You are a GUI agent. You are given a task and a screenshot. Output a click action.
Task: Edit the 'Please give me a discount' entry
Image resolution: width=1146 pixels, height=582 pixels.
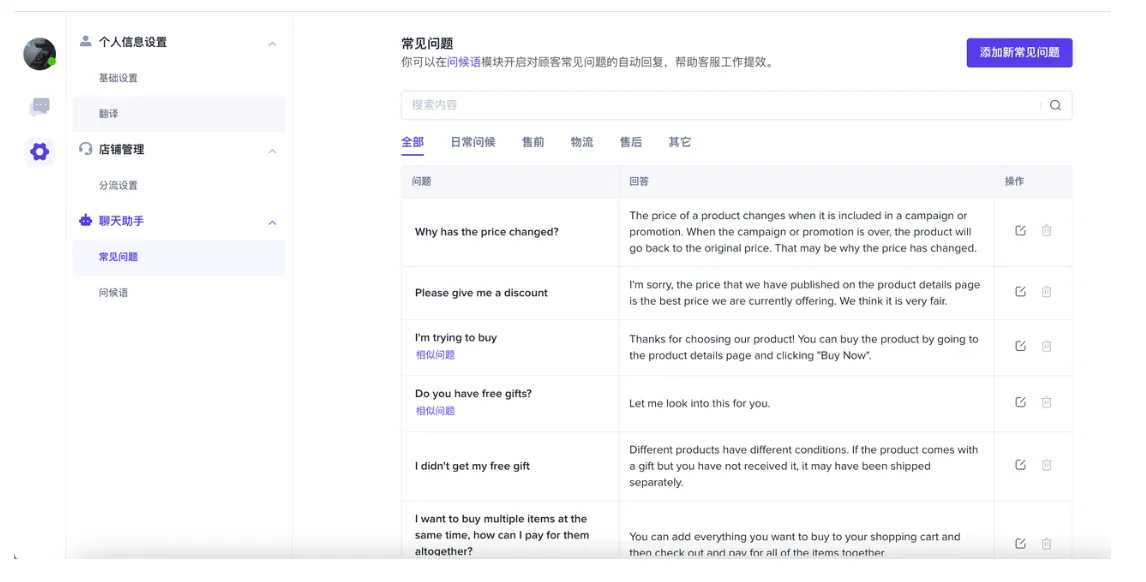click(1020, 291)
